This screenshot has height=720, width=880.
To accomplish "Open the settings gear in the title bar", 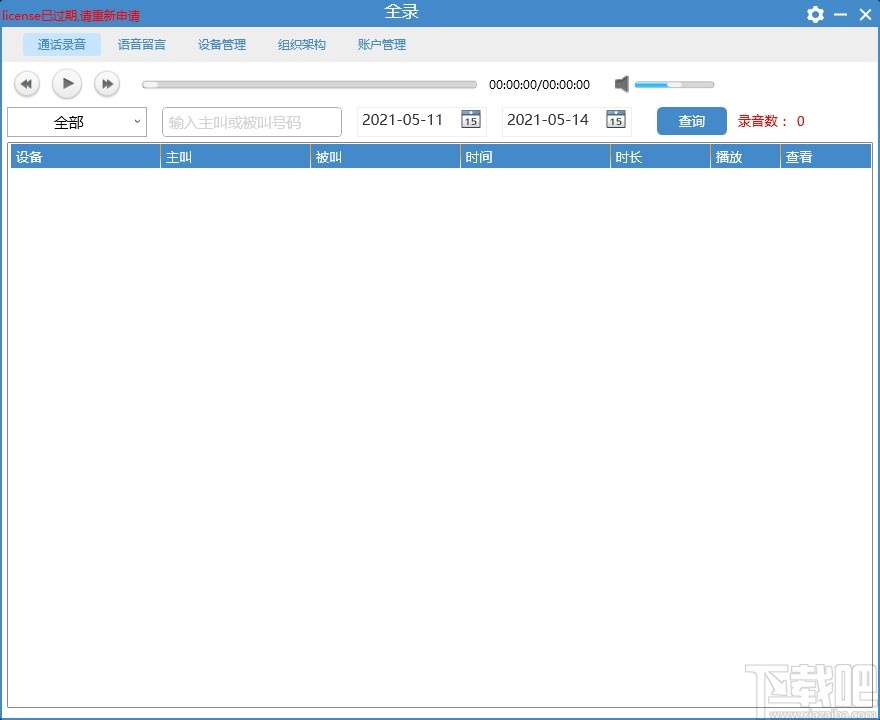I will click(x=815, y=14).
